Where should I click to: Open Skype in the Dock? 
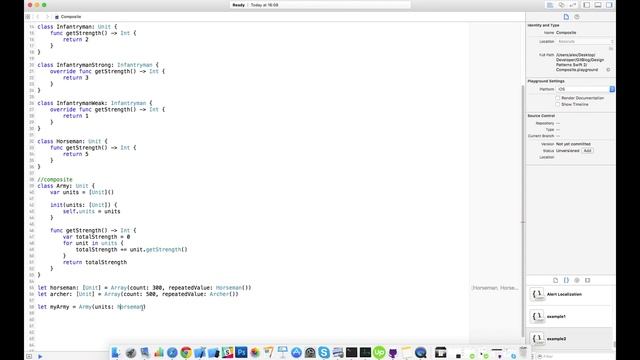pyautogui.click(x=324, y=352)
